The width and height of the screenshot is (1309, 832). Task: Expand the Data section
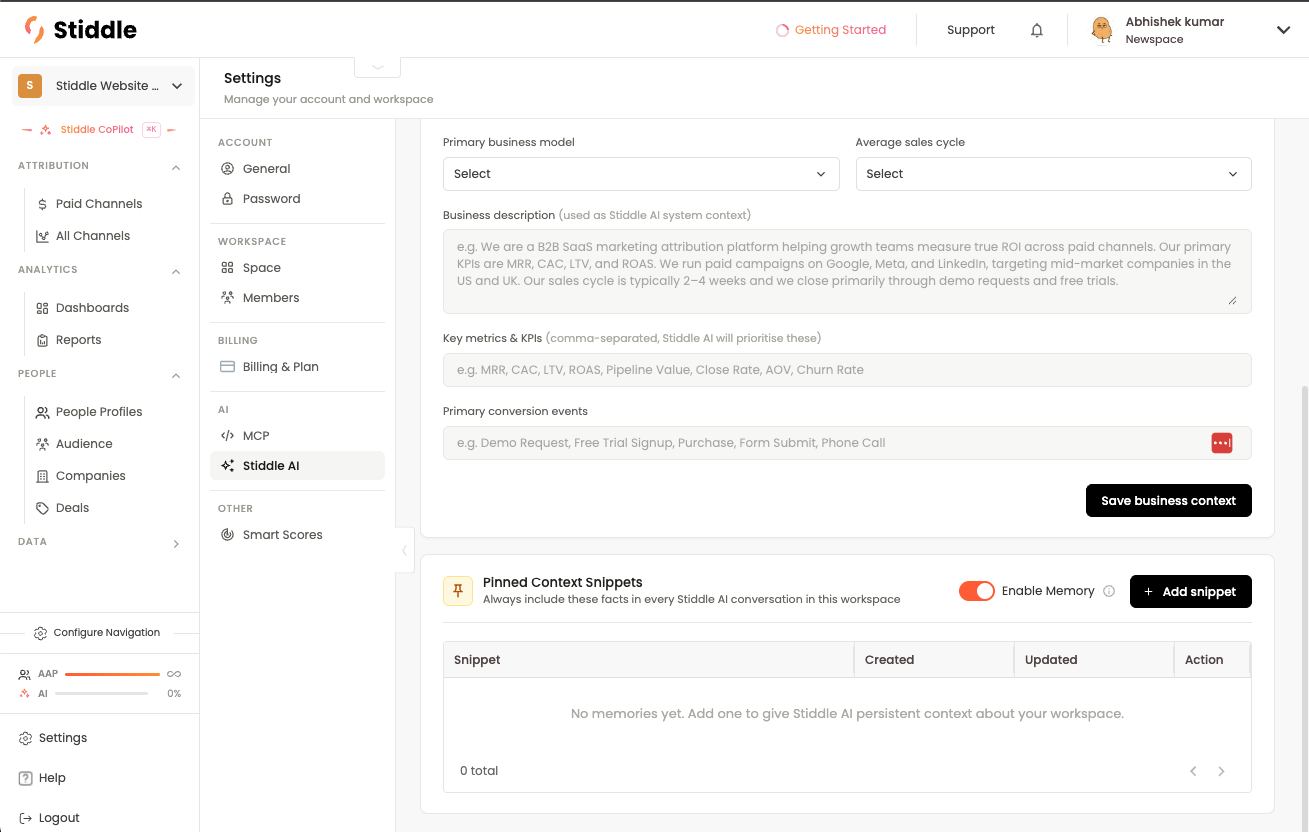(176, 543)
